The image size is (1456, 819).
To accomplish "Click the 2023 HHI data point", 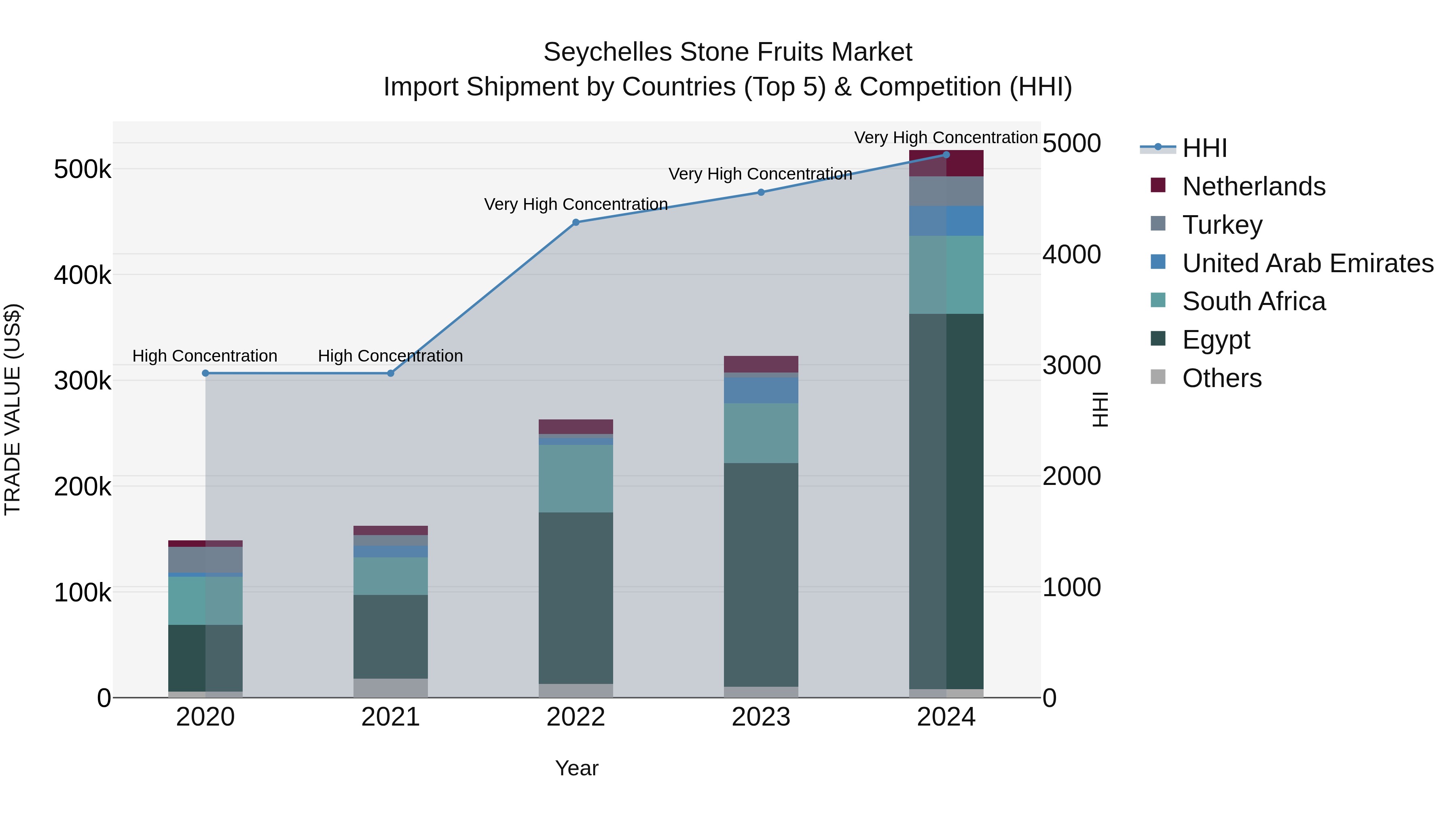I will (x=761, y=192).
